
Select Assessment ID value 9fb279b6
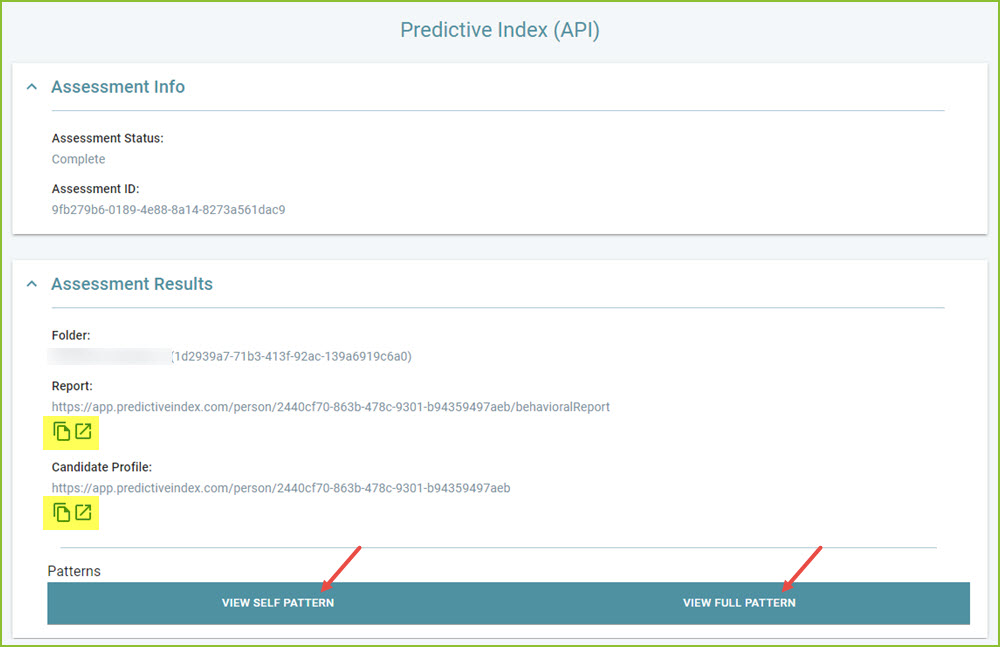pyautogui.click(x=168, y=210)
